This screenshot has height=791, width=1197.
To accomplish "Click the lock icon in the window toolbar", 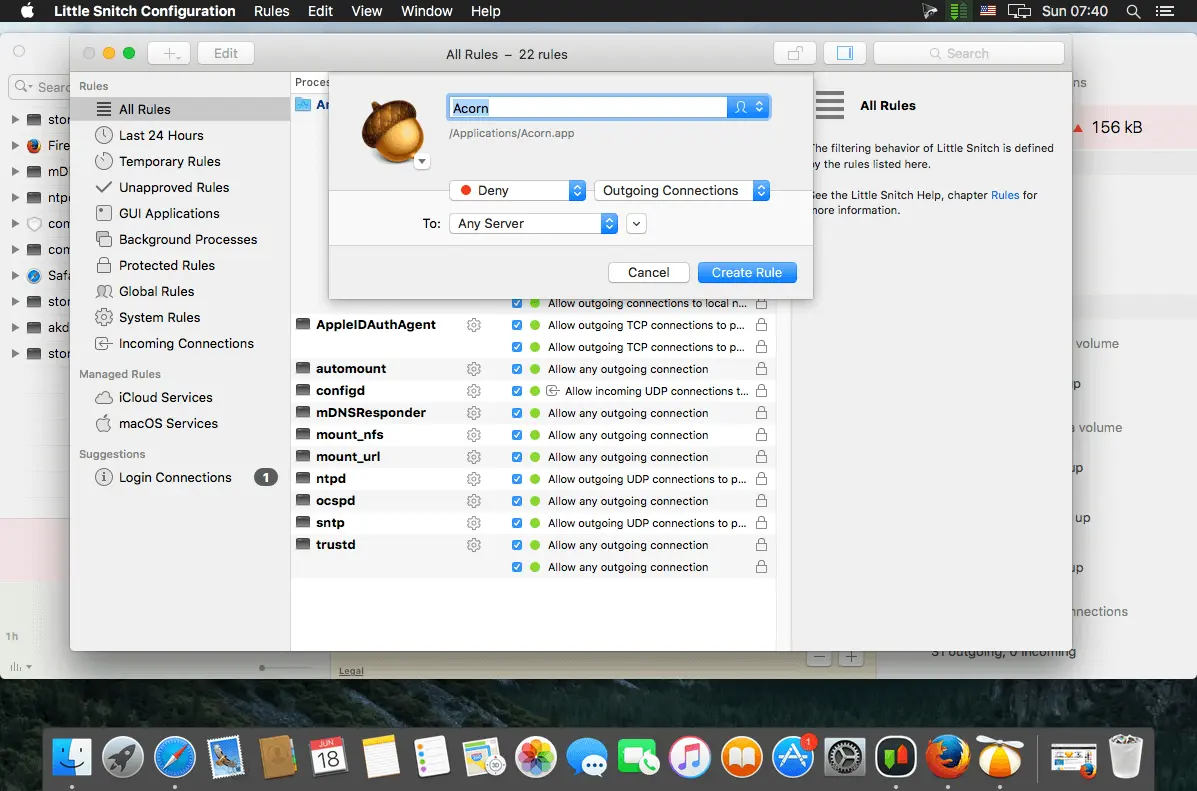I will [794, 52].
